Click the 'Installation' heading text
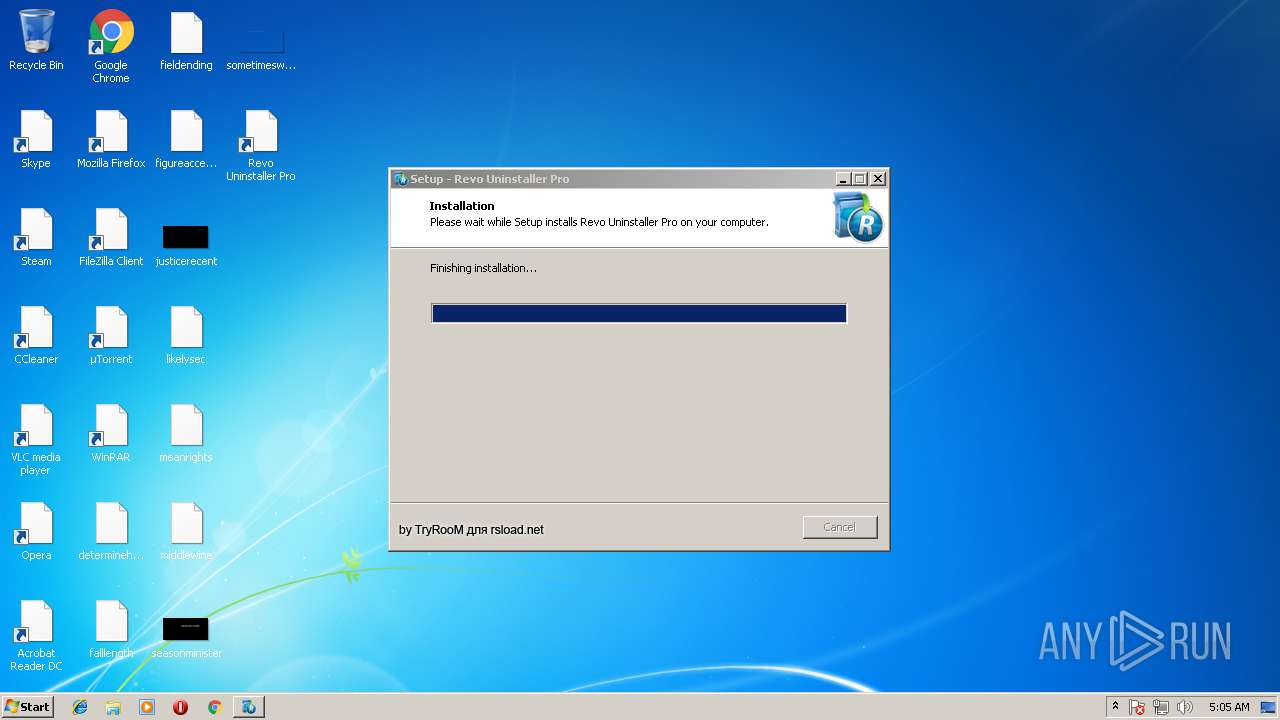1280x720 pixels. [x=462, y=206]
